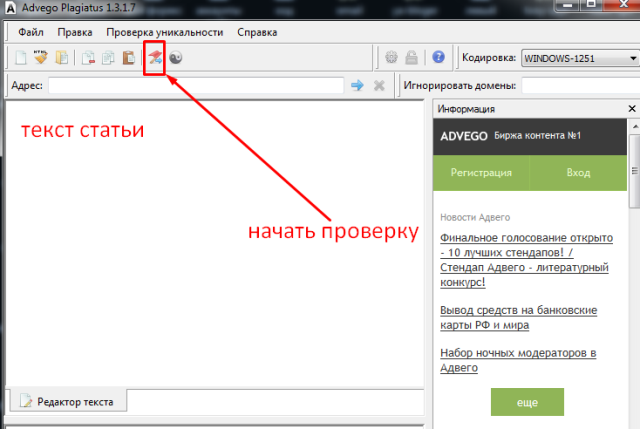Click Новости Адвего heading text
The width and height of the screenshot is (640, 429).
[x=475, y=218]
